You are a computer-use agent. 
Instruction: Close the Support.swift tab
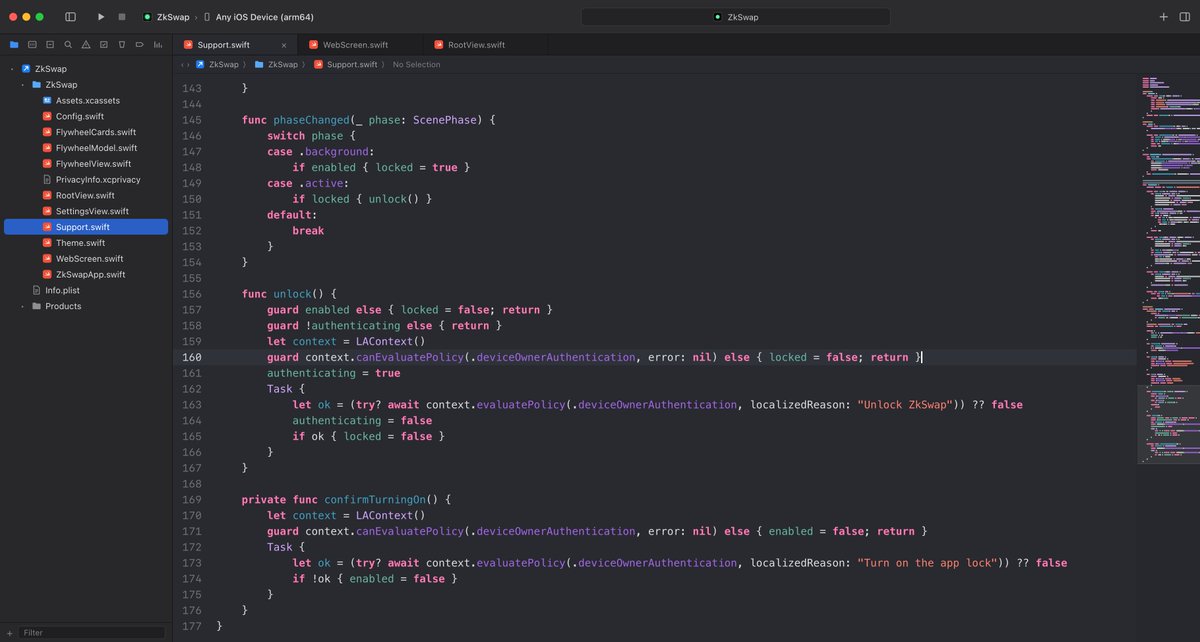(284, 45)
